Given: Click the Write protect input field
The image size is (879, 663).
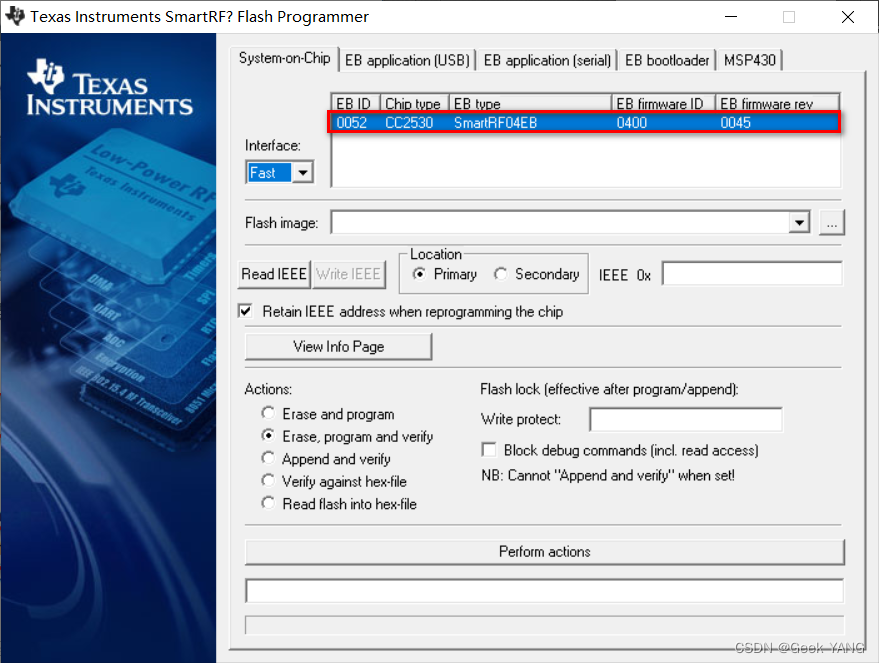Looking at the screenshot, I should [x=686, y=419].
